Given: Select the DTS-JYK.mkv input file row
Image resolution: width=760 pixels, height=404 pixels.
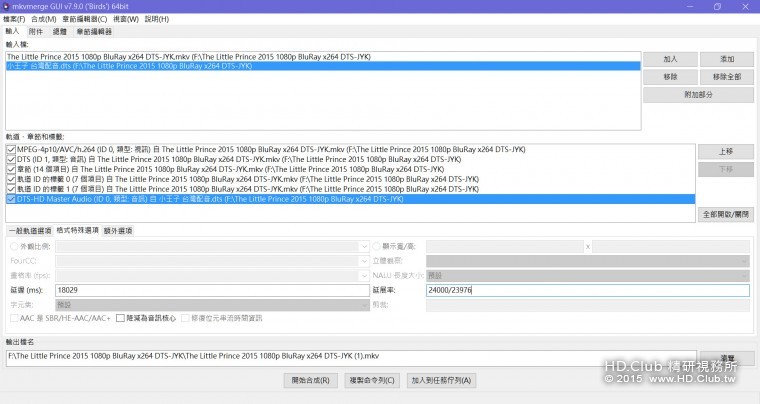Looking at the screenshot, I should [323, 57].
